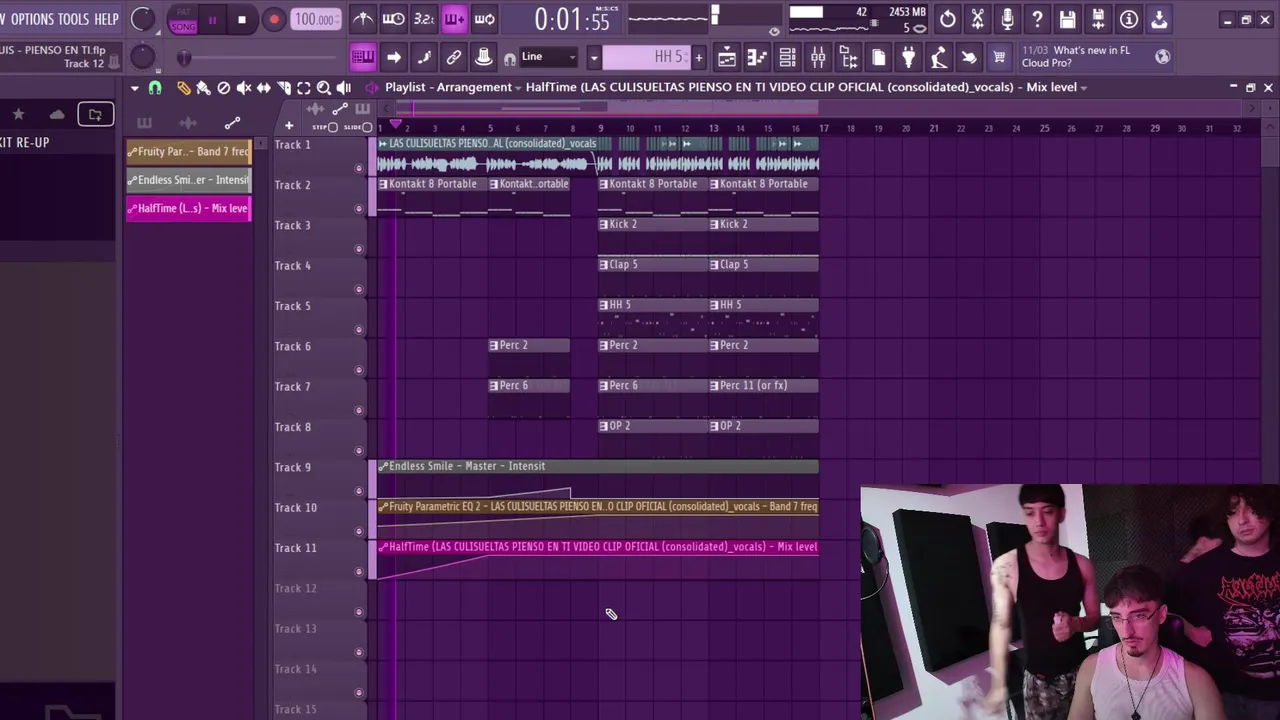
Task: Toggle the multilink to controllers icon
Action: click(454, 57)
